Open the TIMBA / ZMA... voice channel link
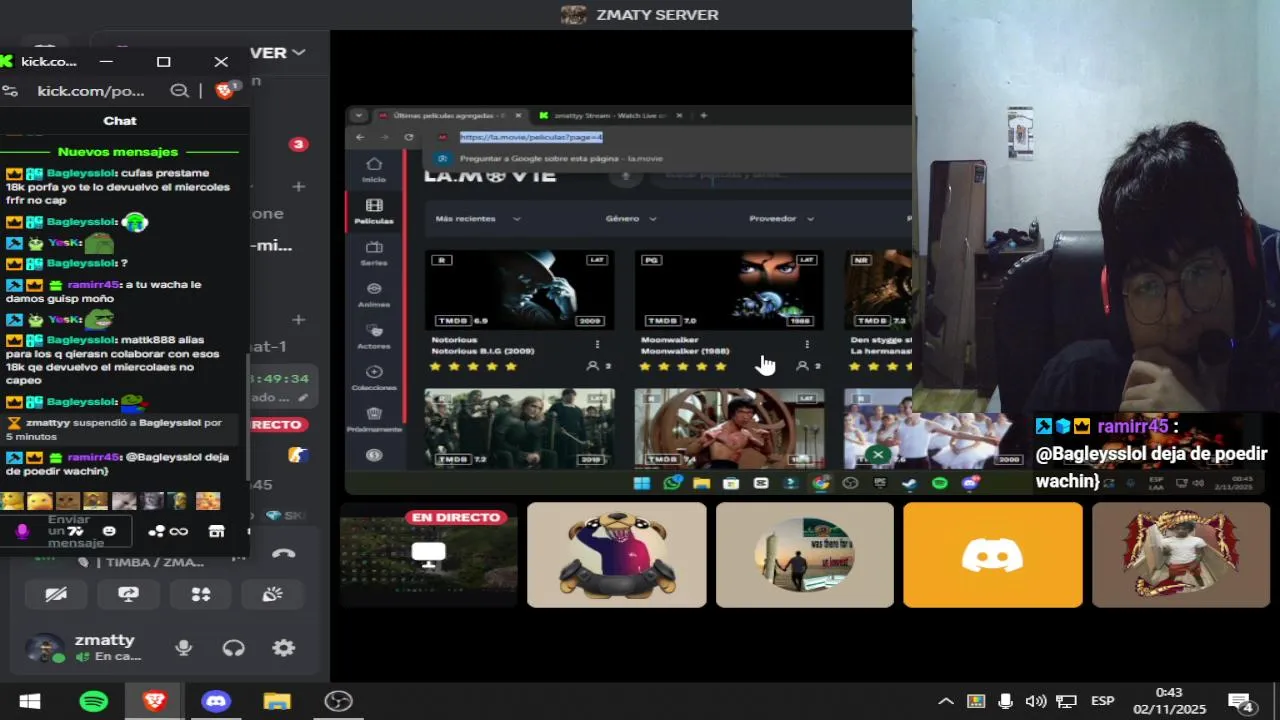Screen dimensions: 1280x720 (154, 562)
